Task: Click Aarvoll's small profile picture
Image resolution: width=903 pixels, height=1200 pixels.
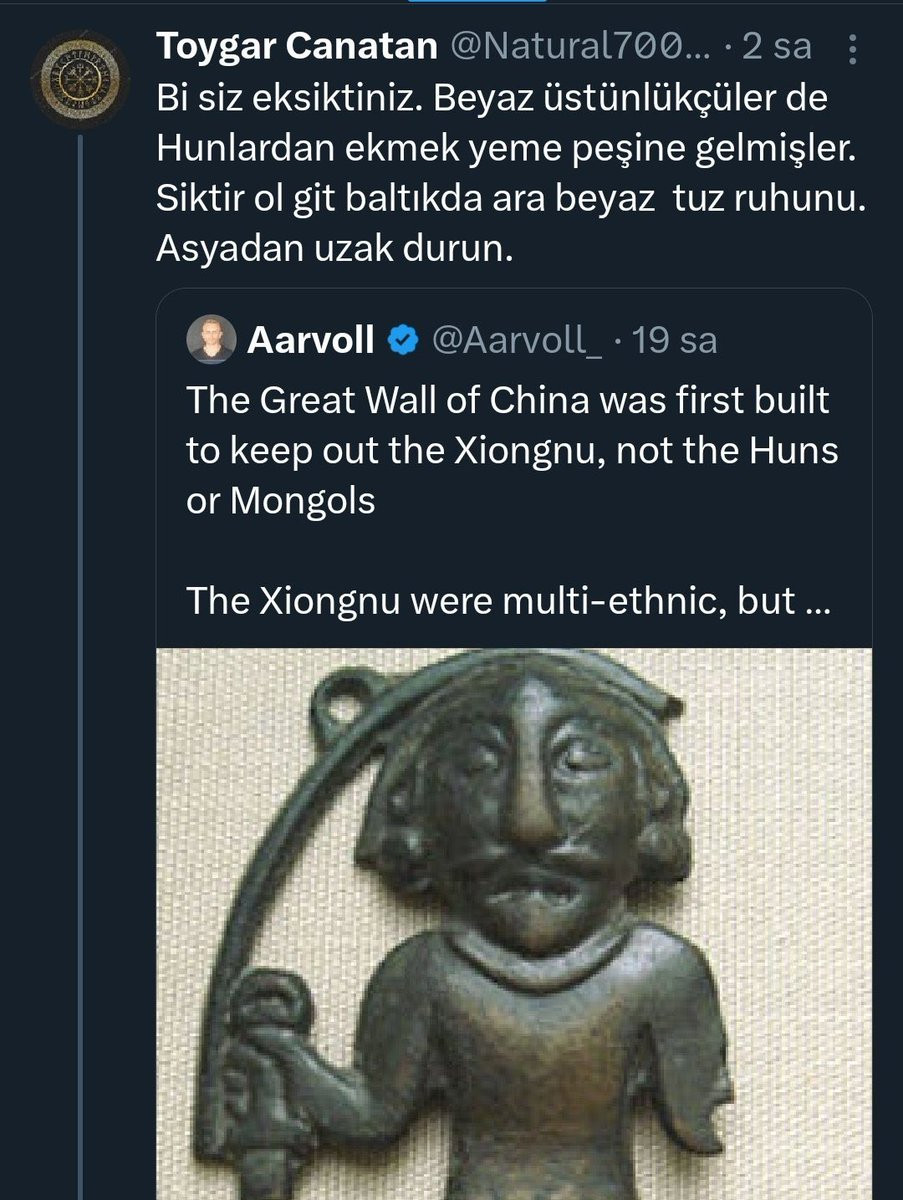Action: 211,340
